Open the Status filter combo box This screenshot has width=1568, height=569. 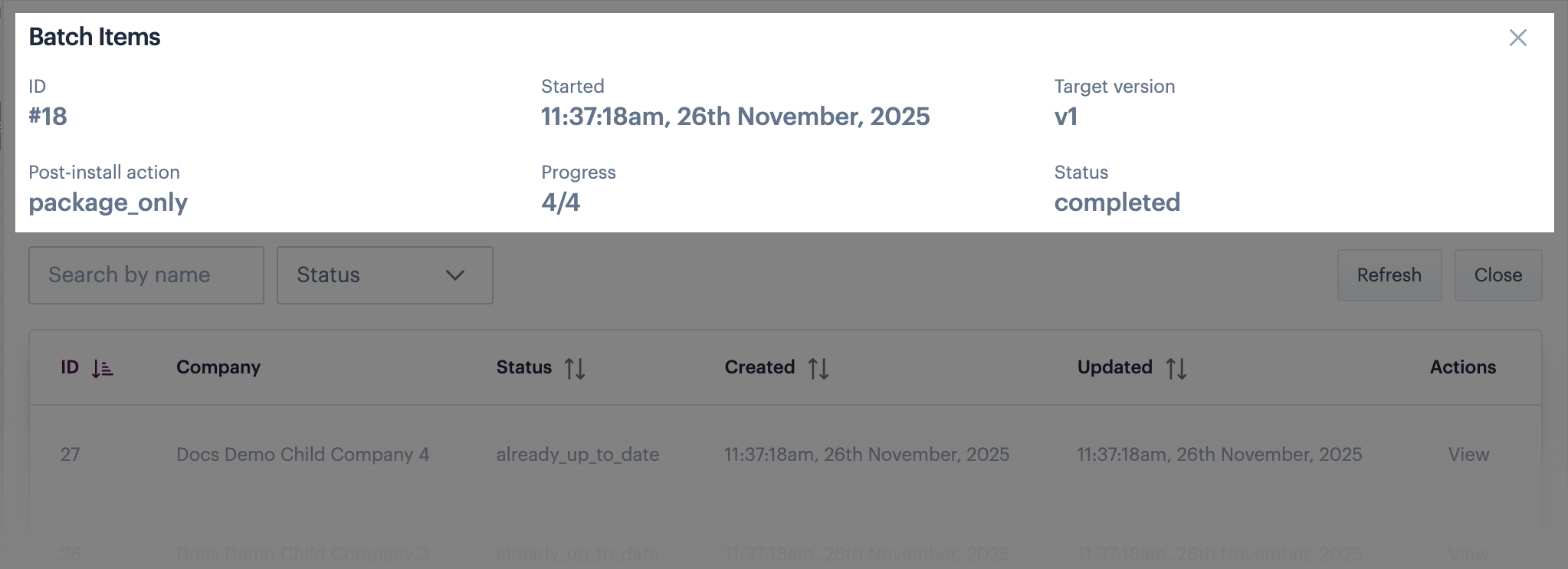(x=384, y=275)
